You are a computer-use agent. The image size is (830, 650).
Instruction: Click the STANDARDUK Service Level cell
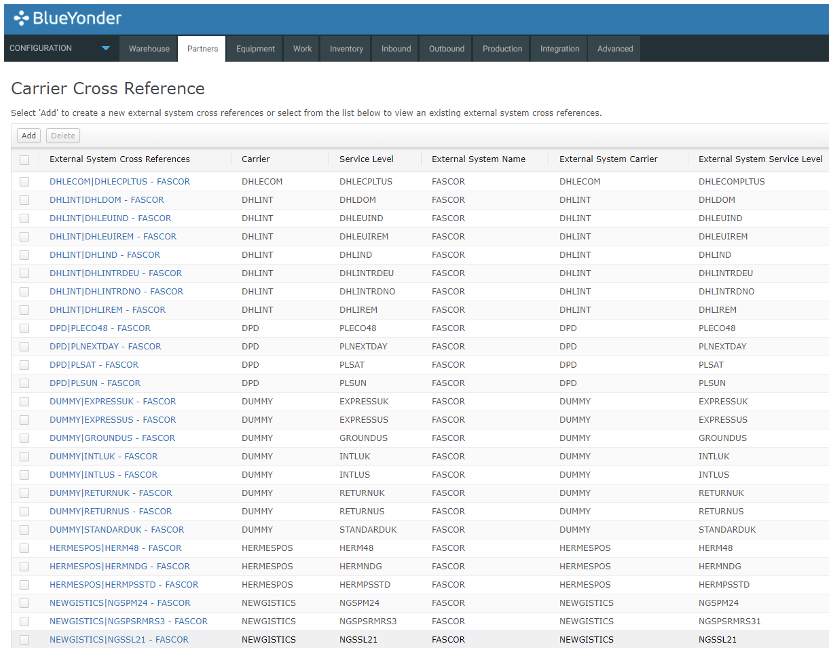(x=368, y=530)
